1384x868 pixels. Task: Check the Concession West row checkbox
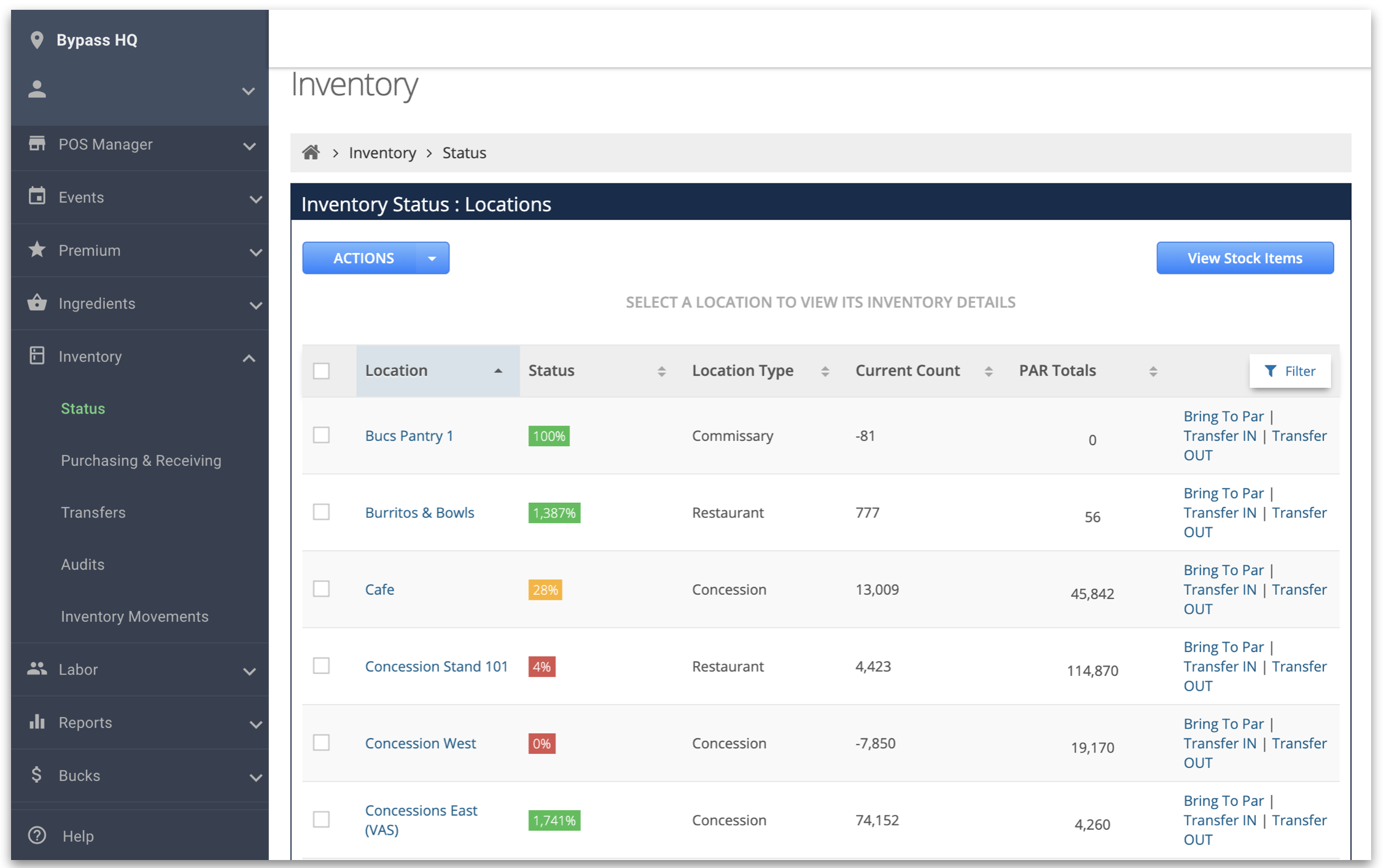coord(321,743)
